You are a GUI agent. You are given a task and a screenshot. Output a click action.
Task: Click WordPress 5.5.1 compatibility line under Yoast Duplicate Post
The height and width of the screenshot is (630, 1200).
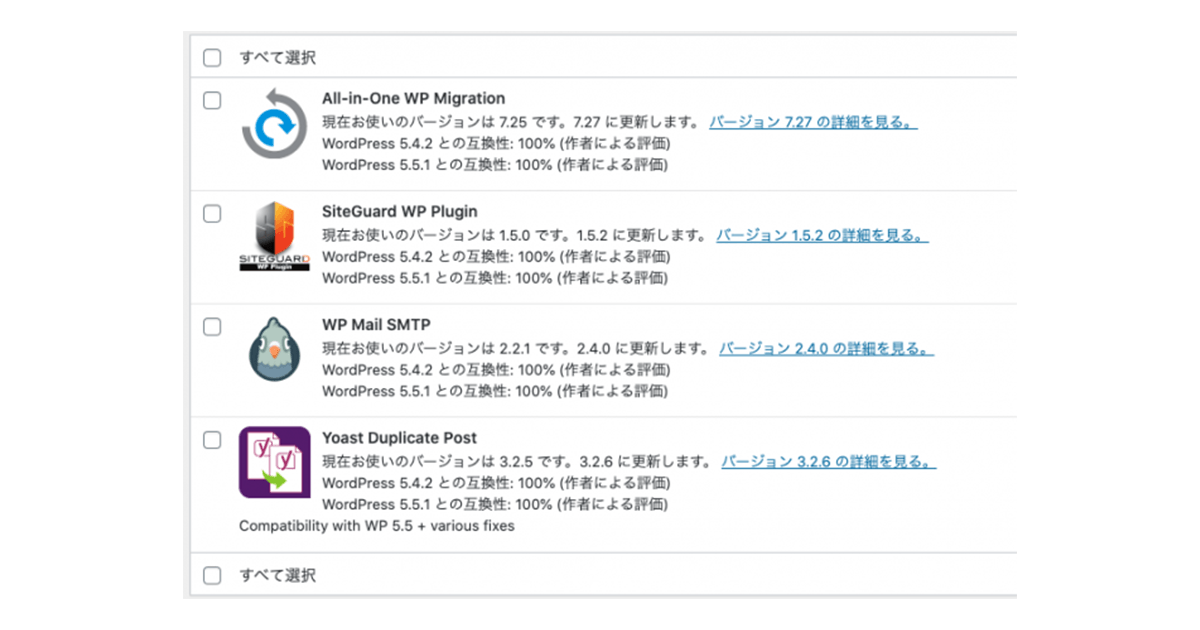(495, 504)
